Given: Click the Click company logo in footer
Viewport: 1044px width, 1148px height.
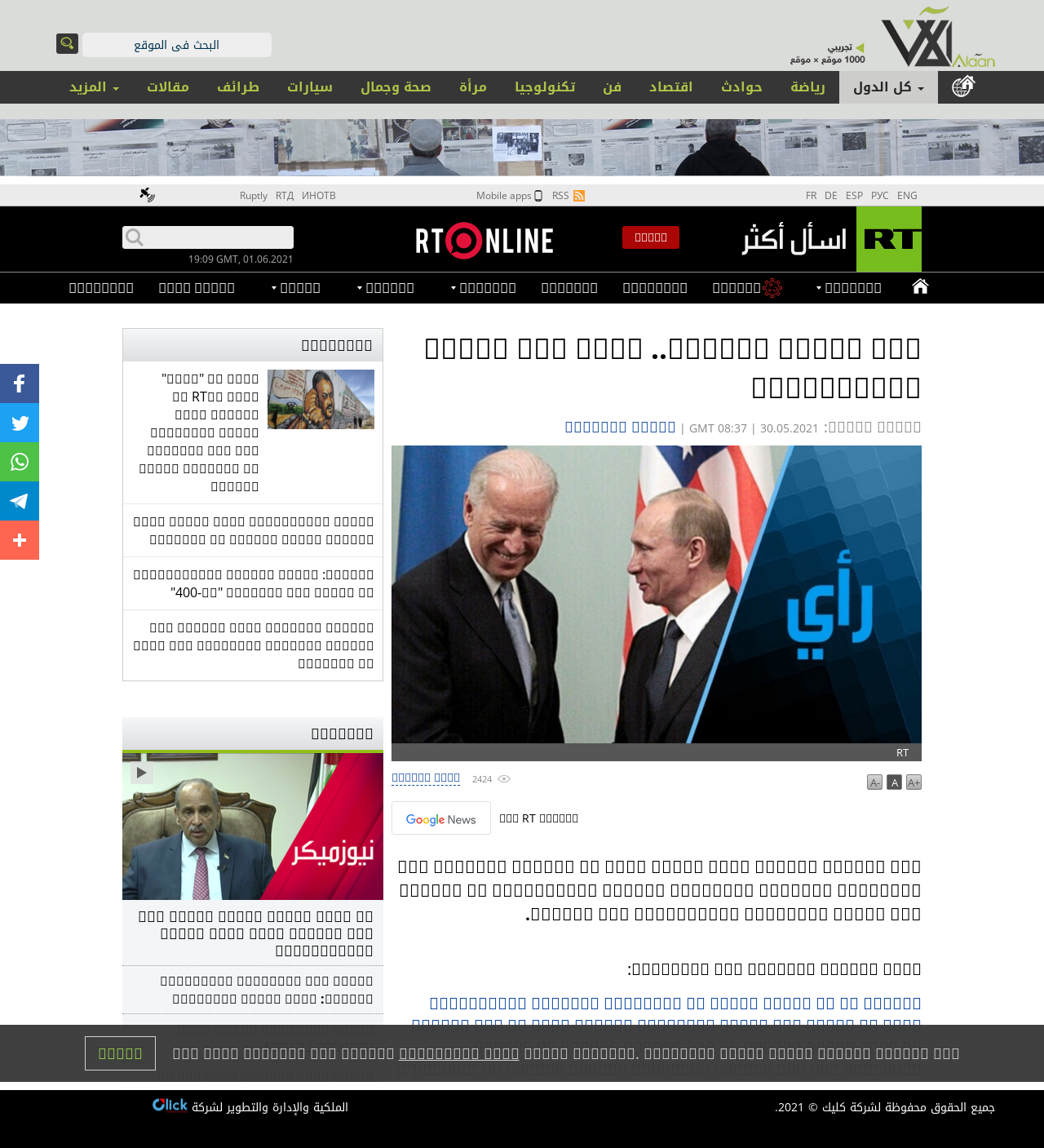Looking at the screenshot, I should tap(170, 1106).
